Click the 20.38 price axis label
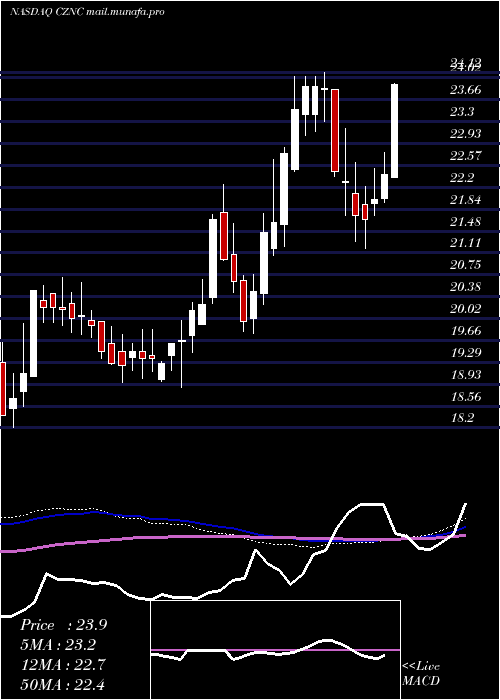 tap(465, 287)
